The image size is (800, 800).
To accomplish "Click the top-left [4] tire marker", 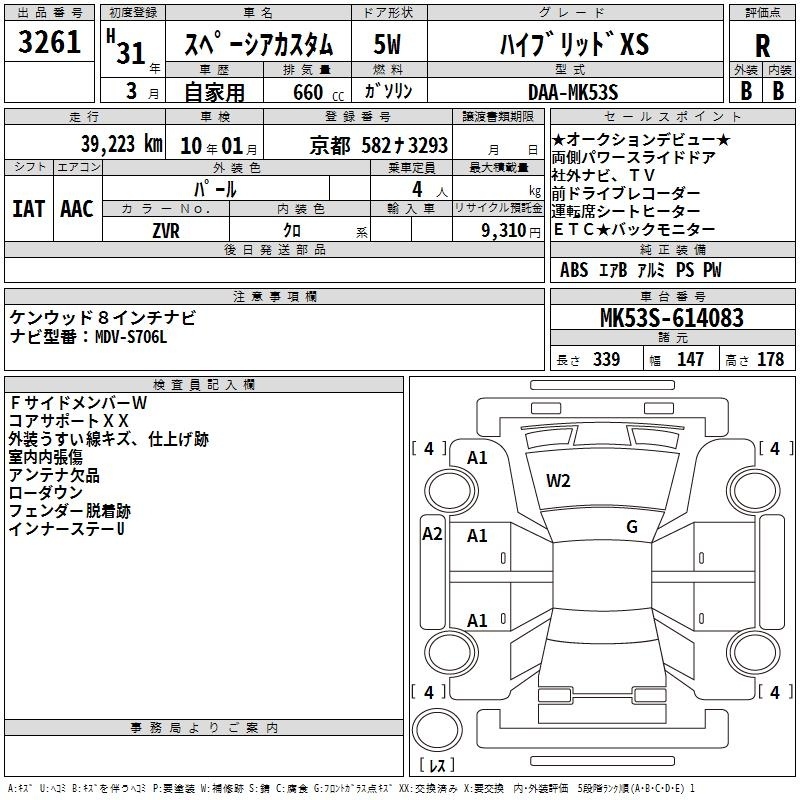I will coord(429,449).
